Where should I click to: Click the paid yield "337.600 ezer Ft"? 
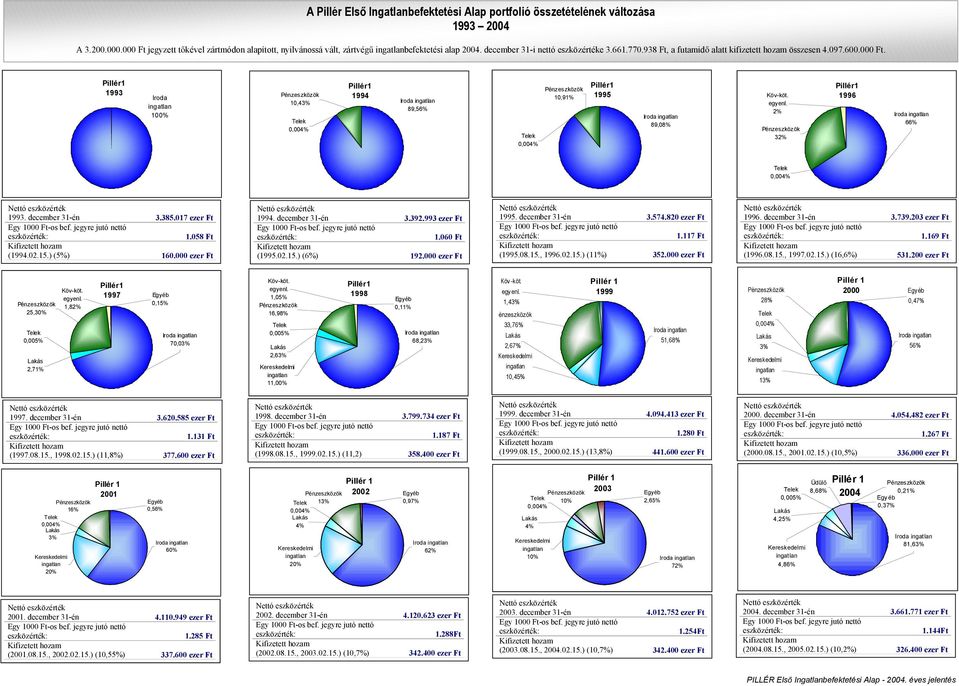coord(187,655)
